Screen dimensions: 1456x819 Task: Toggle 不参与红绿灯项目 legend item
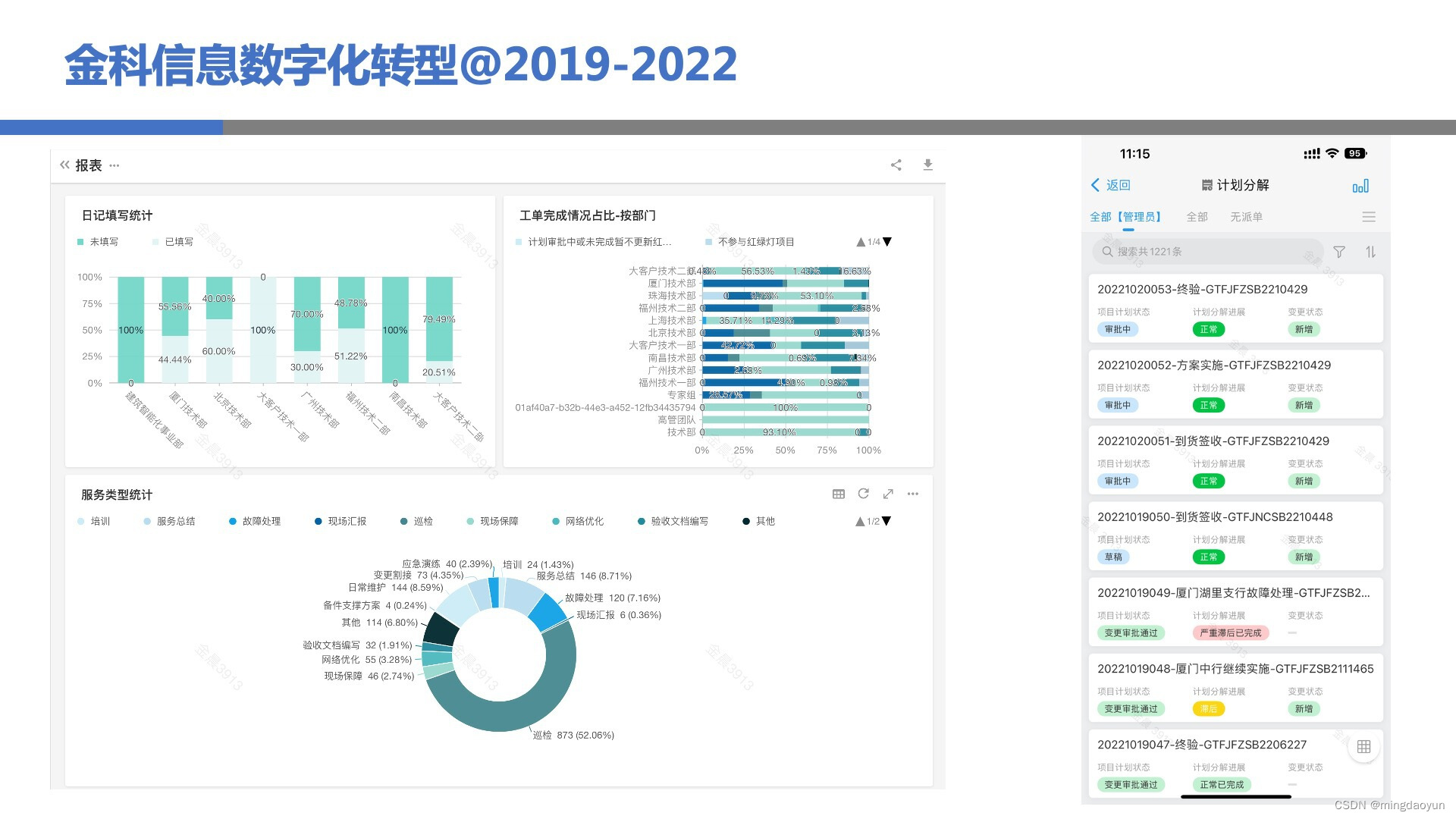[749, 242]
